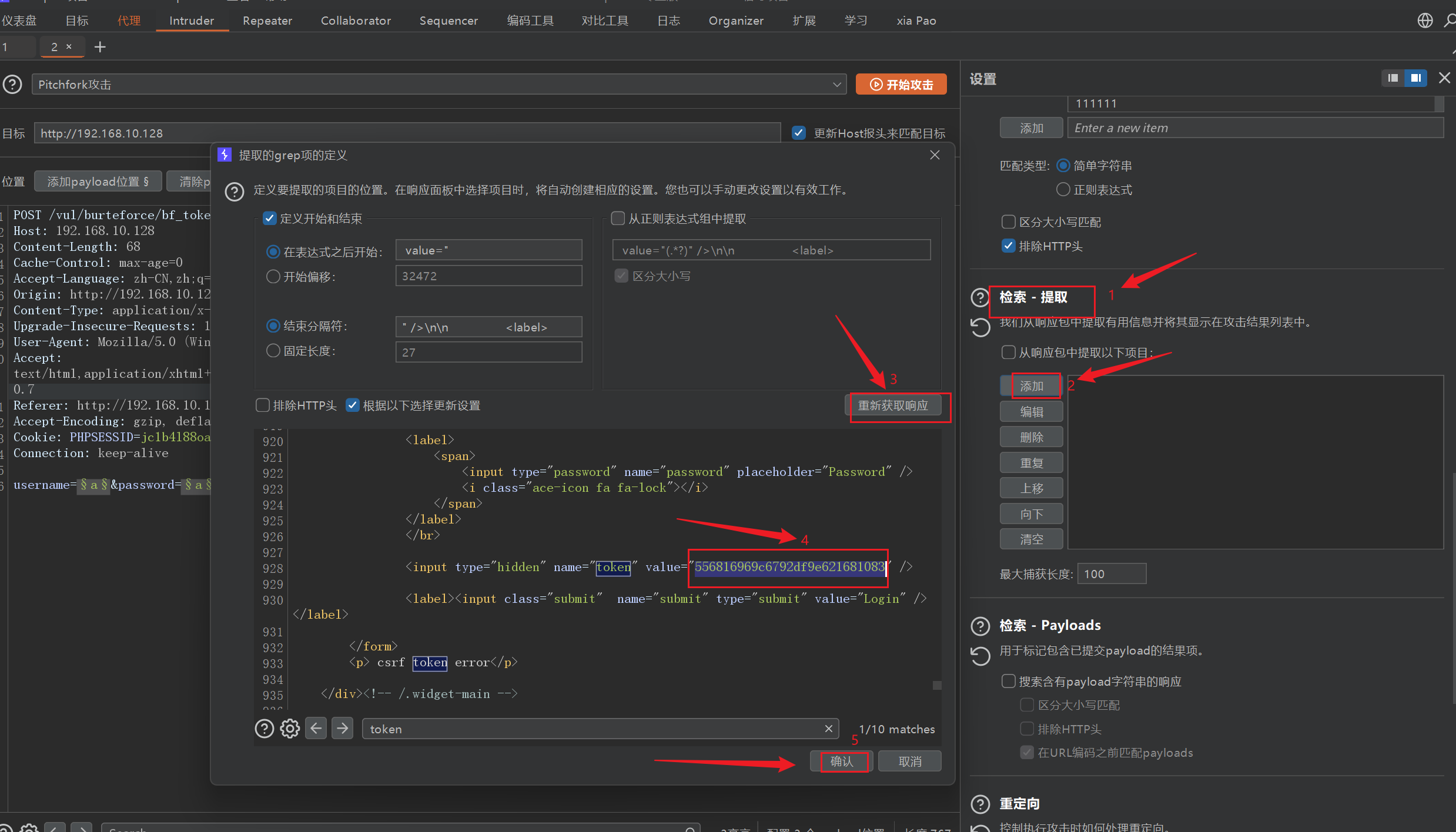
Task: Click help icon beside 检索 - Payloads
Action: pos(980,626)
